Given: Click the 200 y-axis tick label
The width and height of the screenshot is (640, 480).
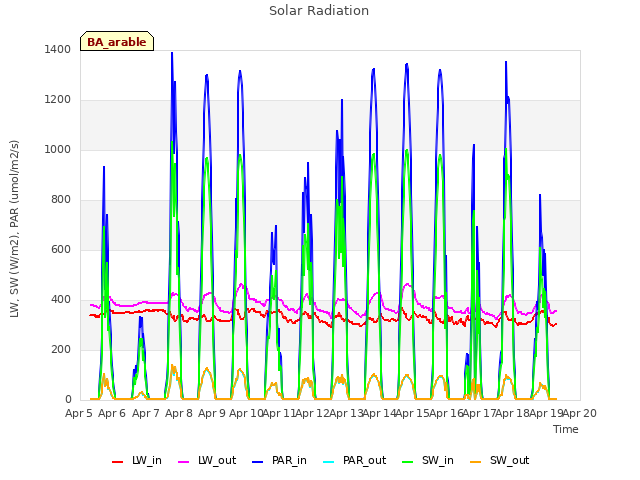Looking at the screenshot, I should (x=61, y=349).
